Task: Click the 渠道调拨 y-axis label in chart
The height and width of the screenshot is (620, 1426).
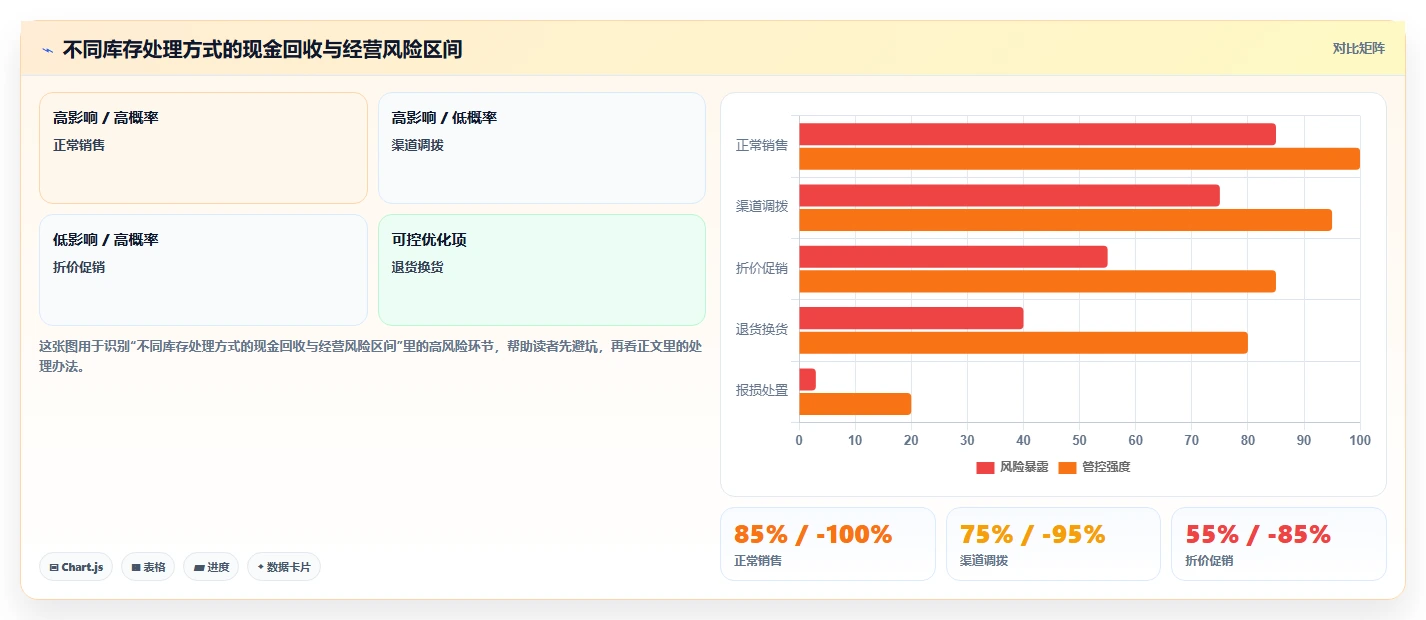Action: pos(762,206)
